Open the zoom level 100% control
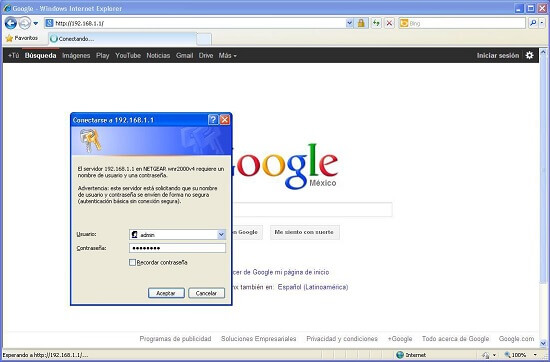Viewport: 550px width, 362px height. click(x=521, y=355)
